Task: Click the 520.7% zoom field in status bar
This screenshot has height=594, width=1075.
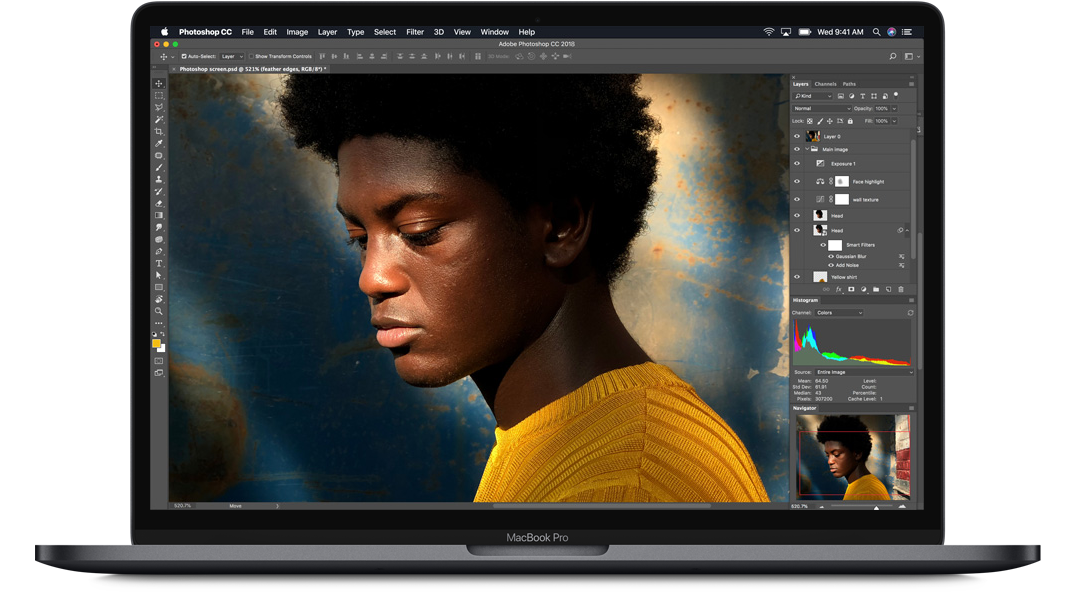Action: click(182, 506)
